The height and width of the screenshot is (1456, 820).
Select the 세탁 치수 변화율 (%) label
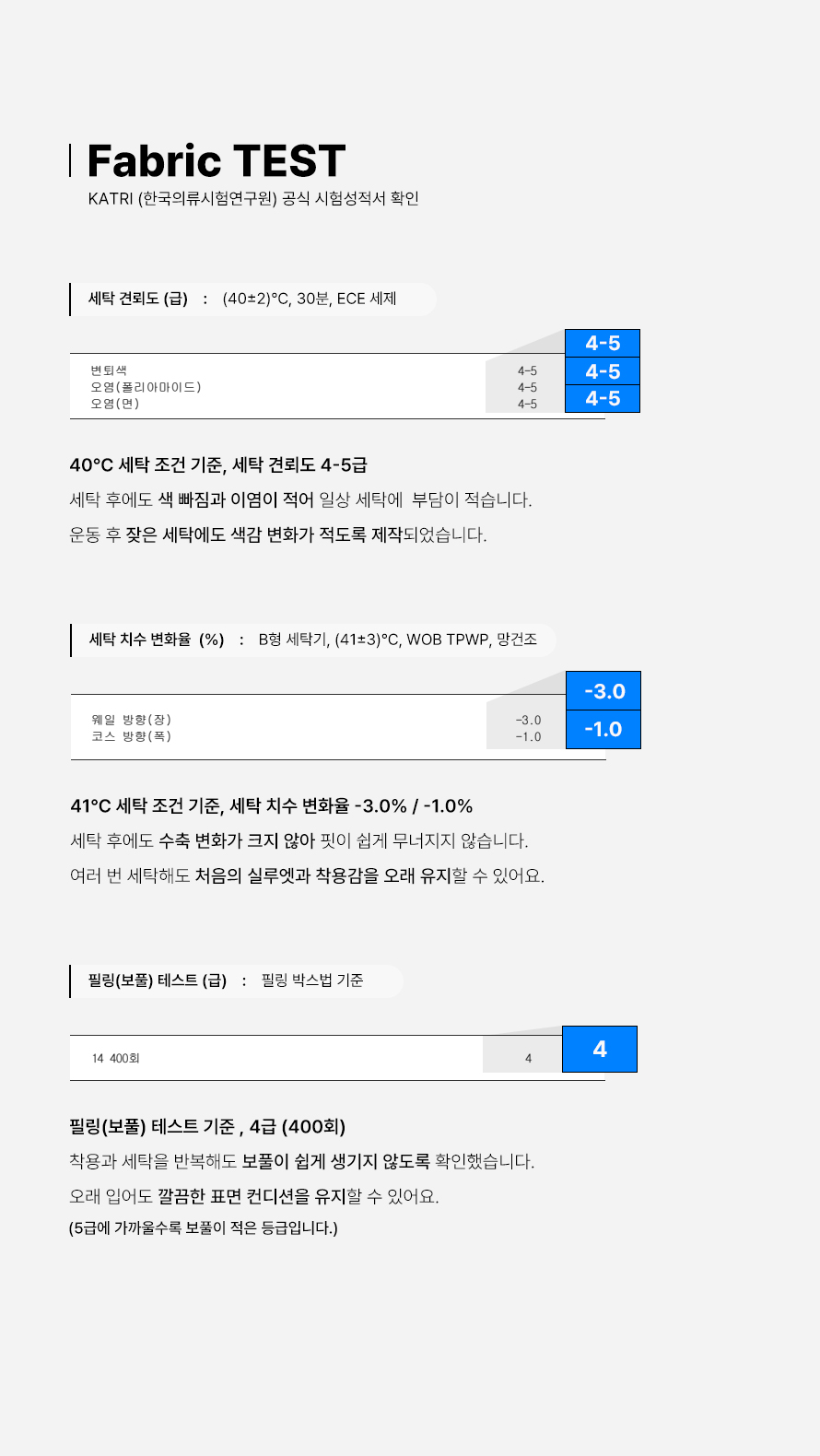[x=157, y=640]
